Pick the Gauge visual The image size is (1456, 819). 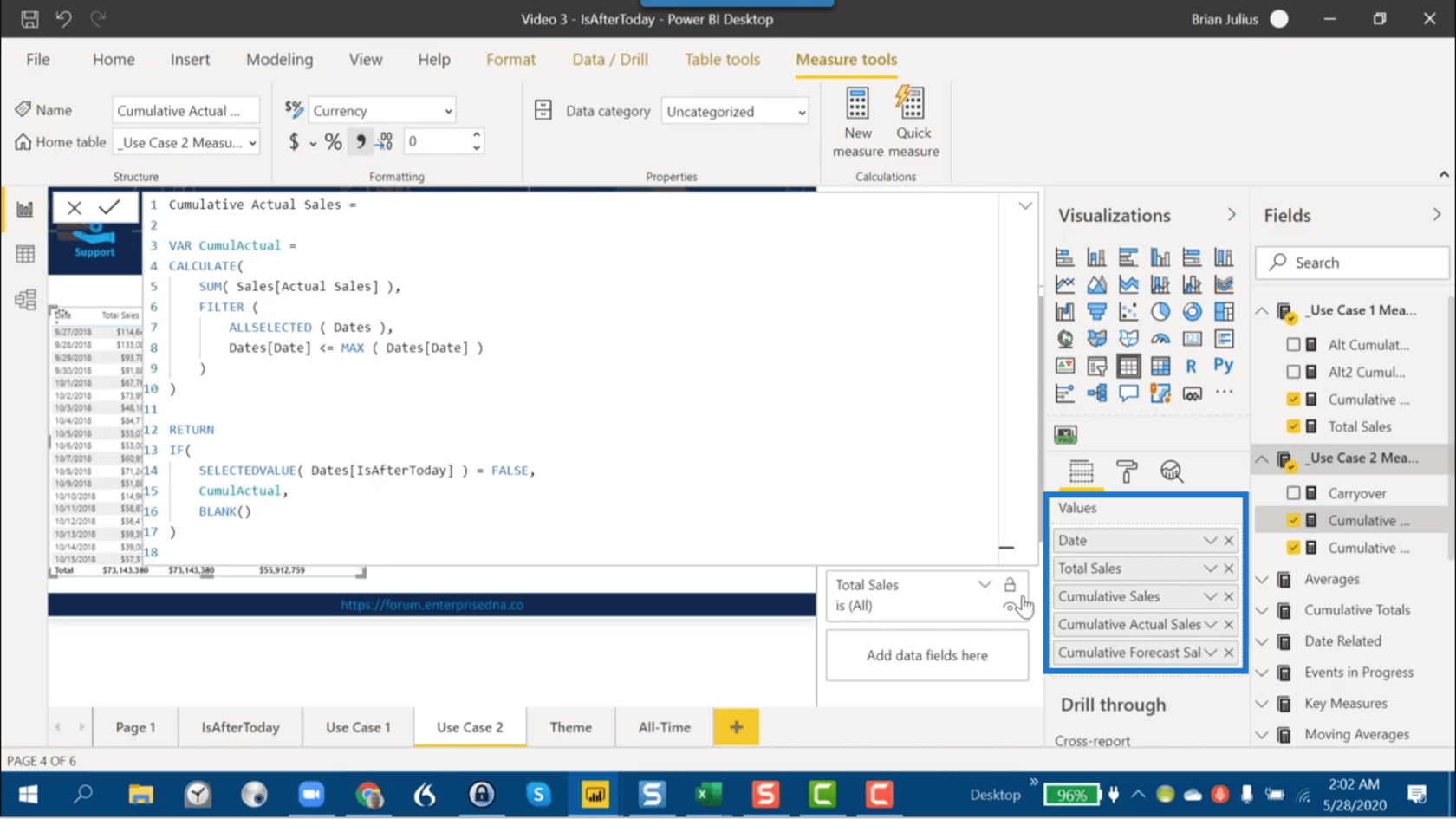1160,339
